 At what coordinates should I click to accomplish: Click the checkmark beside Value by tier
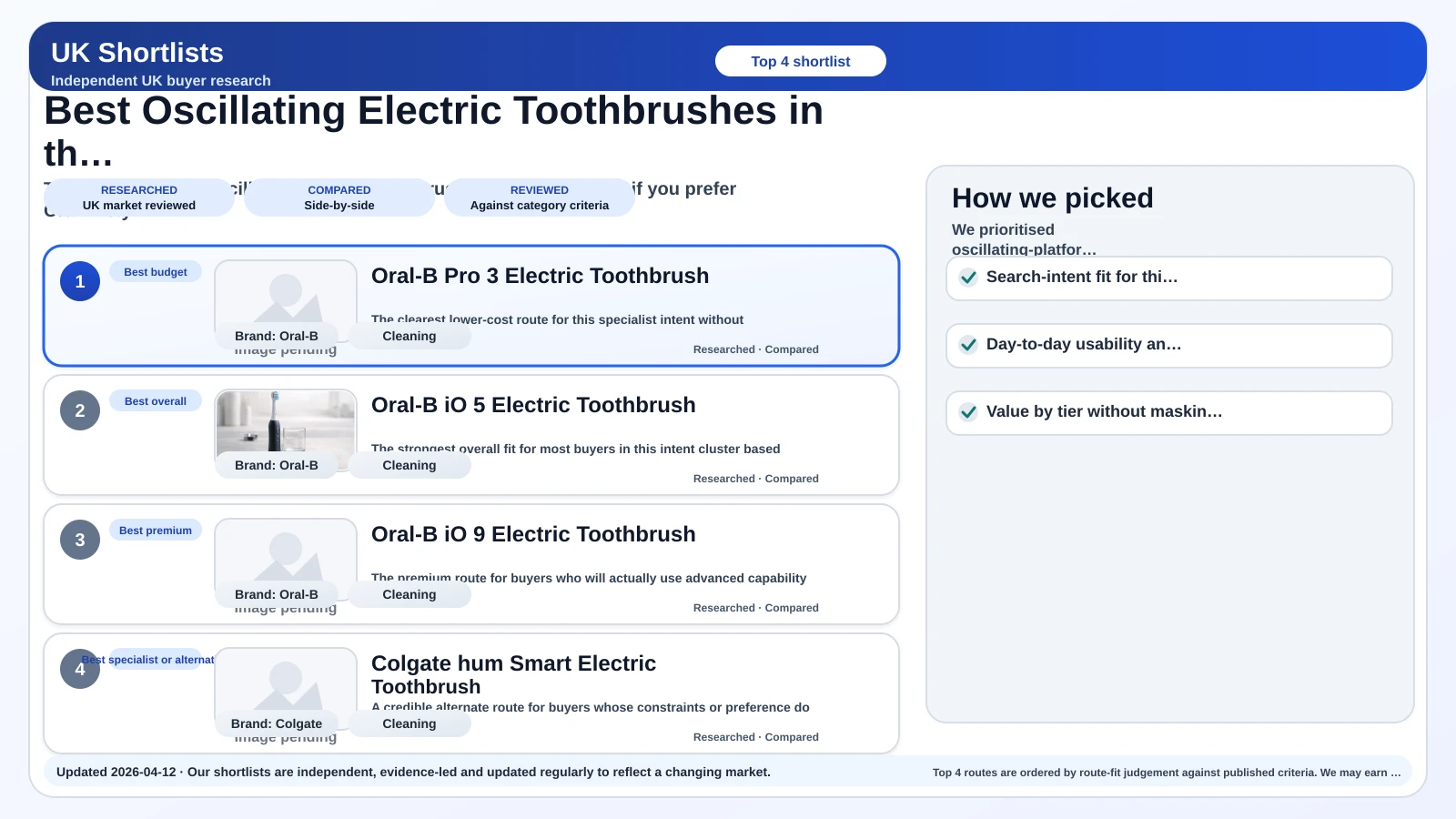pyautogui.click(x=969, y=412)
